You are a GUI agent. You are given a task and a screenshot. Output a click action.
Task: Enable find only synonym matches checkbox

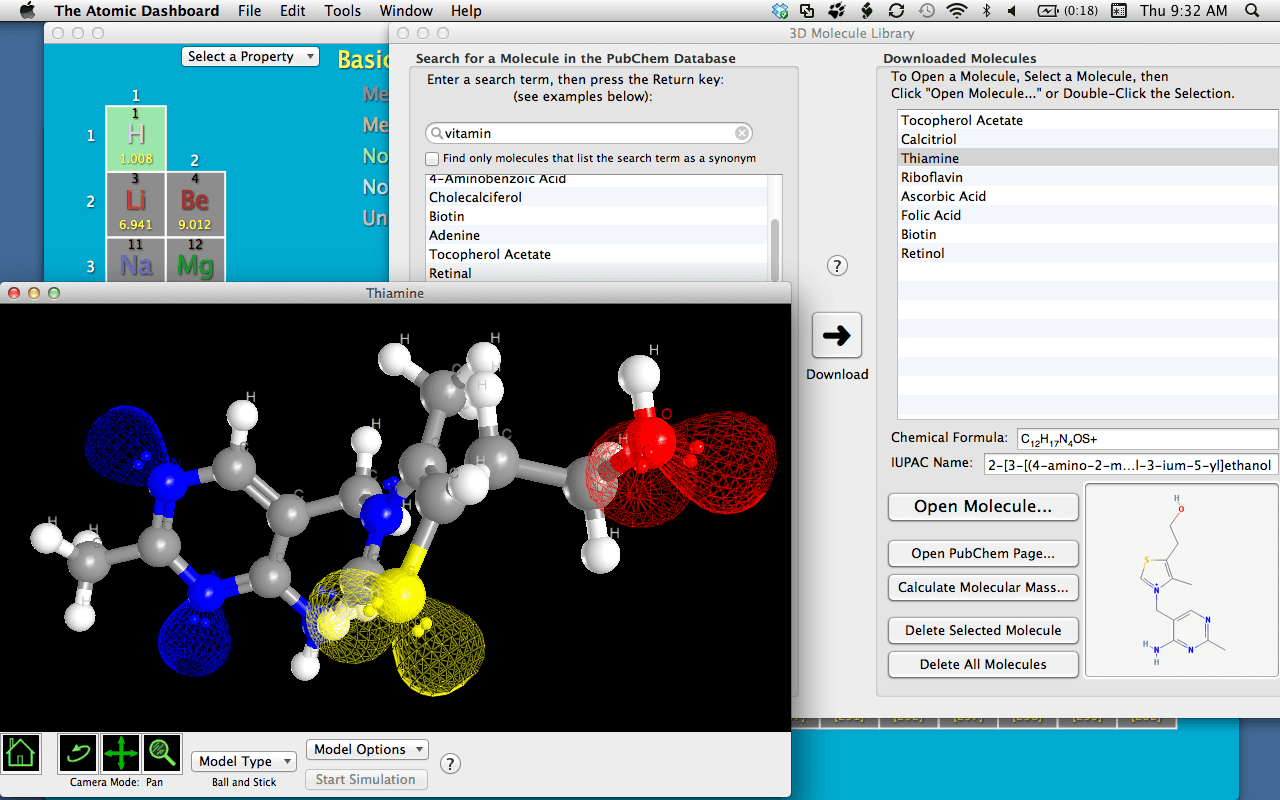pos(432,158)
